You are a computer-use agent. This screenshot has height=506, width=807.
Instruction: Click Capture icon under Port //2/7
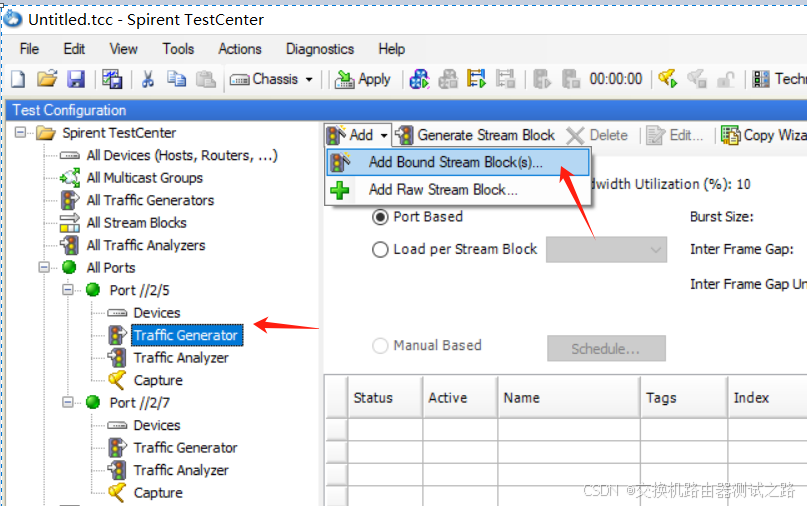pyautogui.click(x=117, y=493)
